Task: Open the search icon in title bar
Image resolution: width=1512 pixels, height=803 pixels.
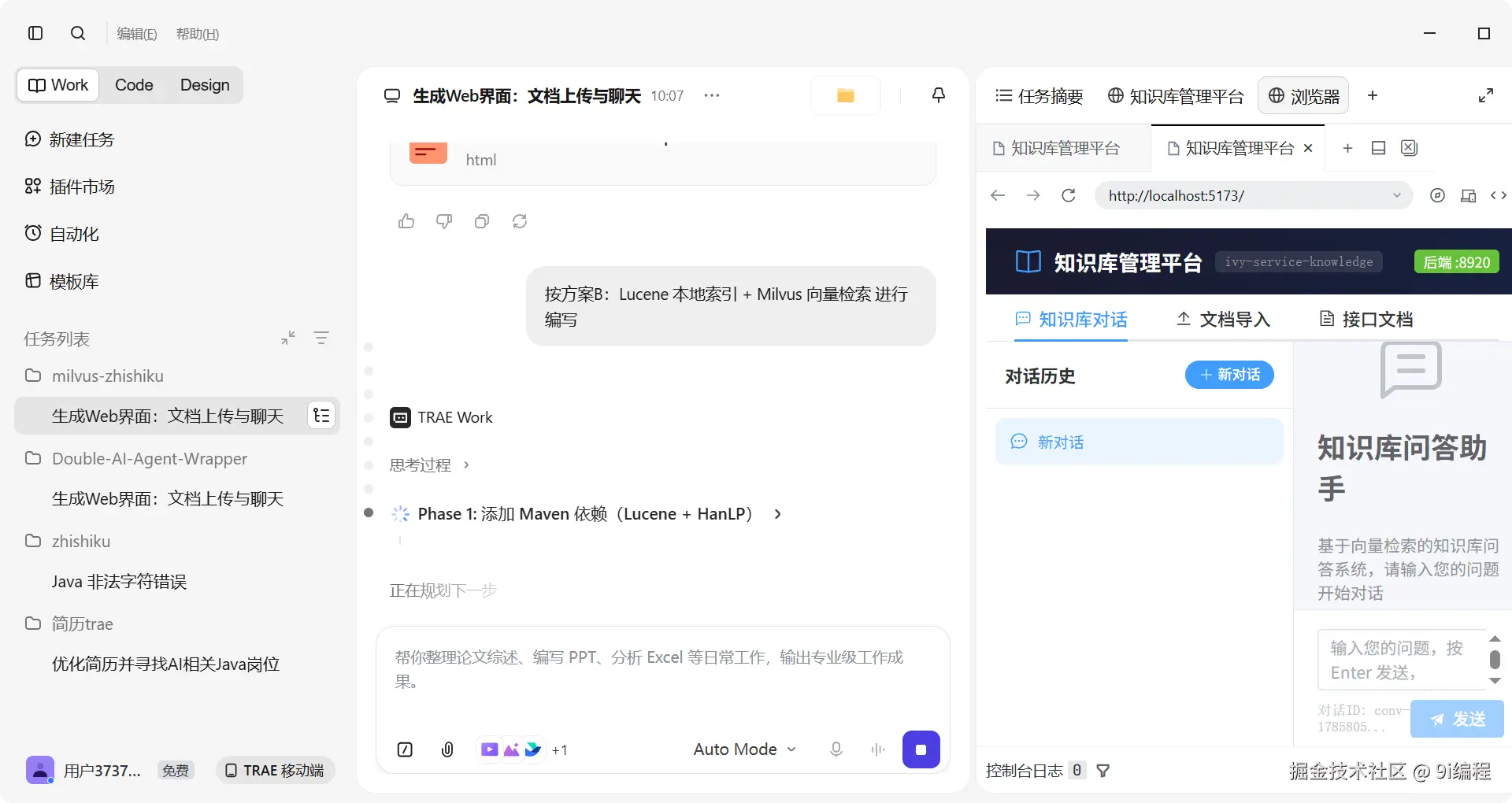Action: [x=77, y=33]
